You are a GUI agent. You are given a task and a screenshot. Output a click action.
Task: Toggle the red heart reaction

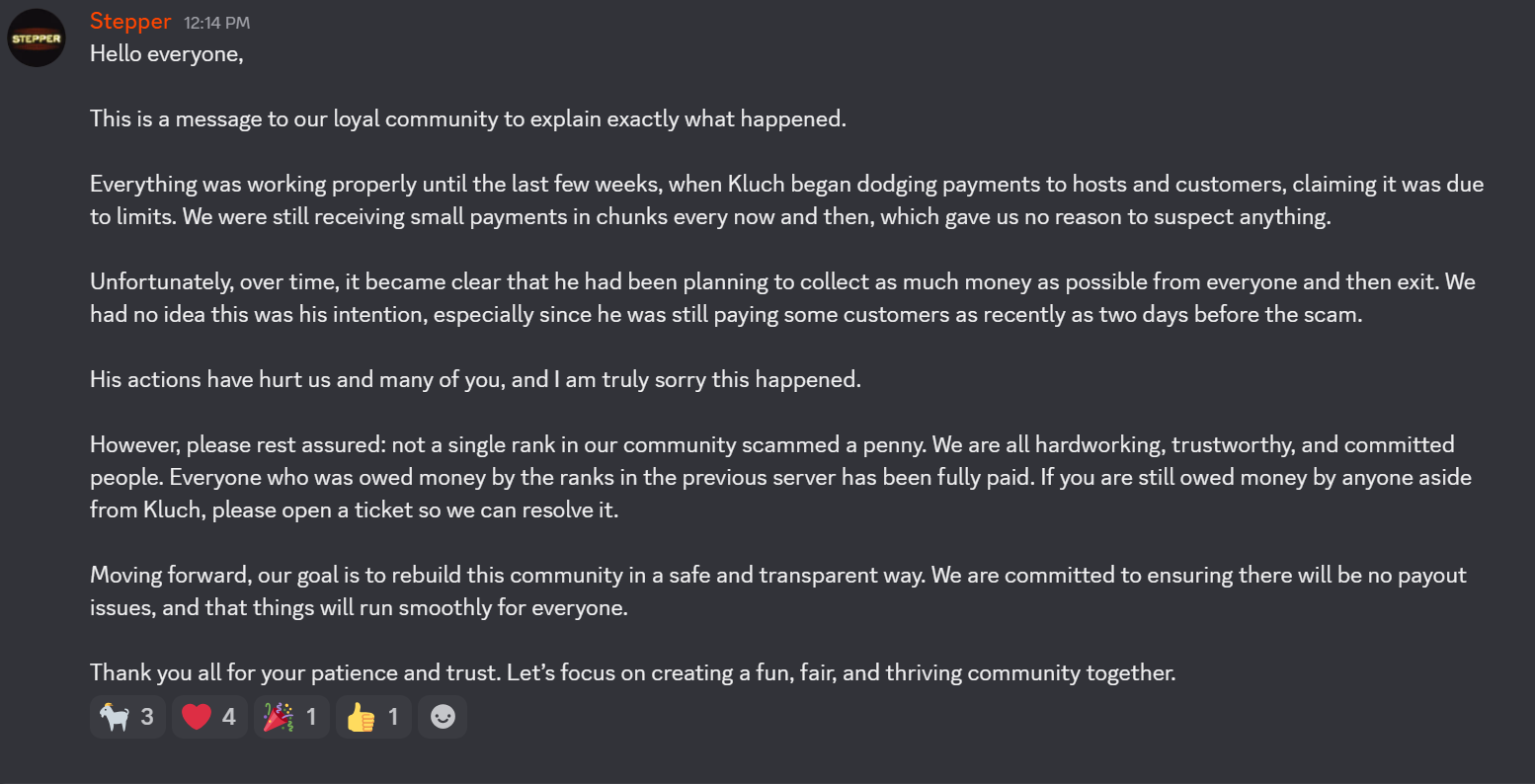209,717
